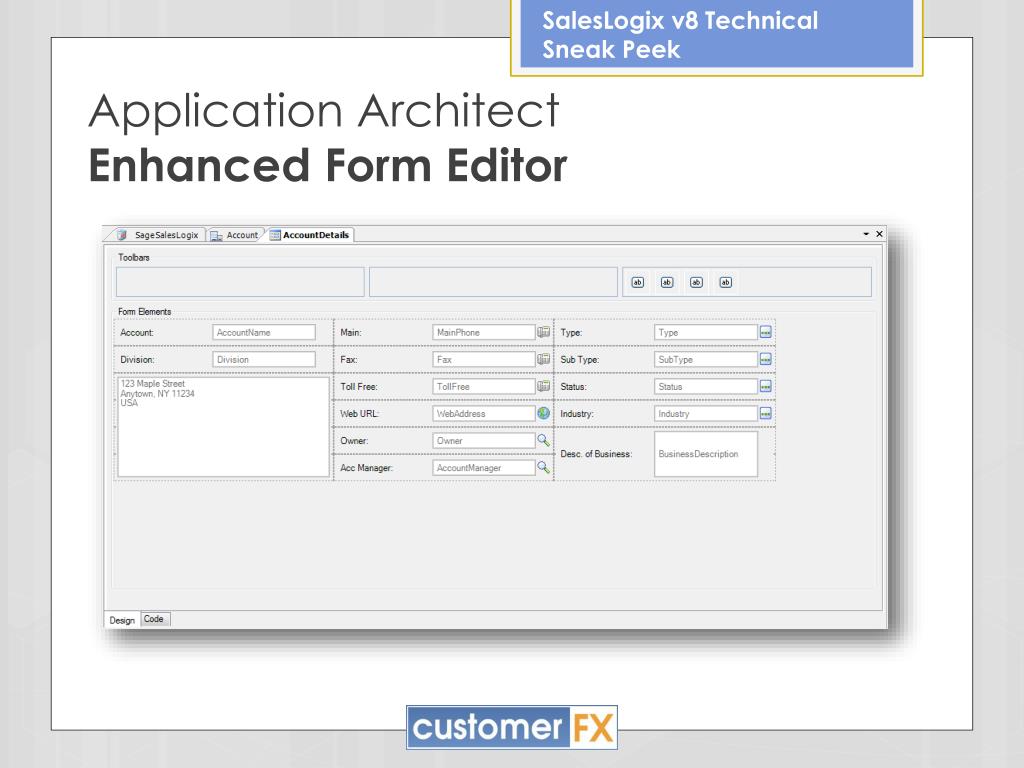Select the 'Owner:' label

pos(354,441)
